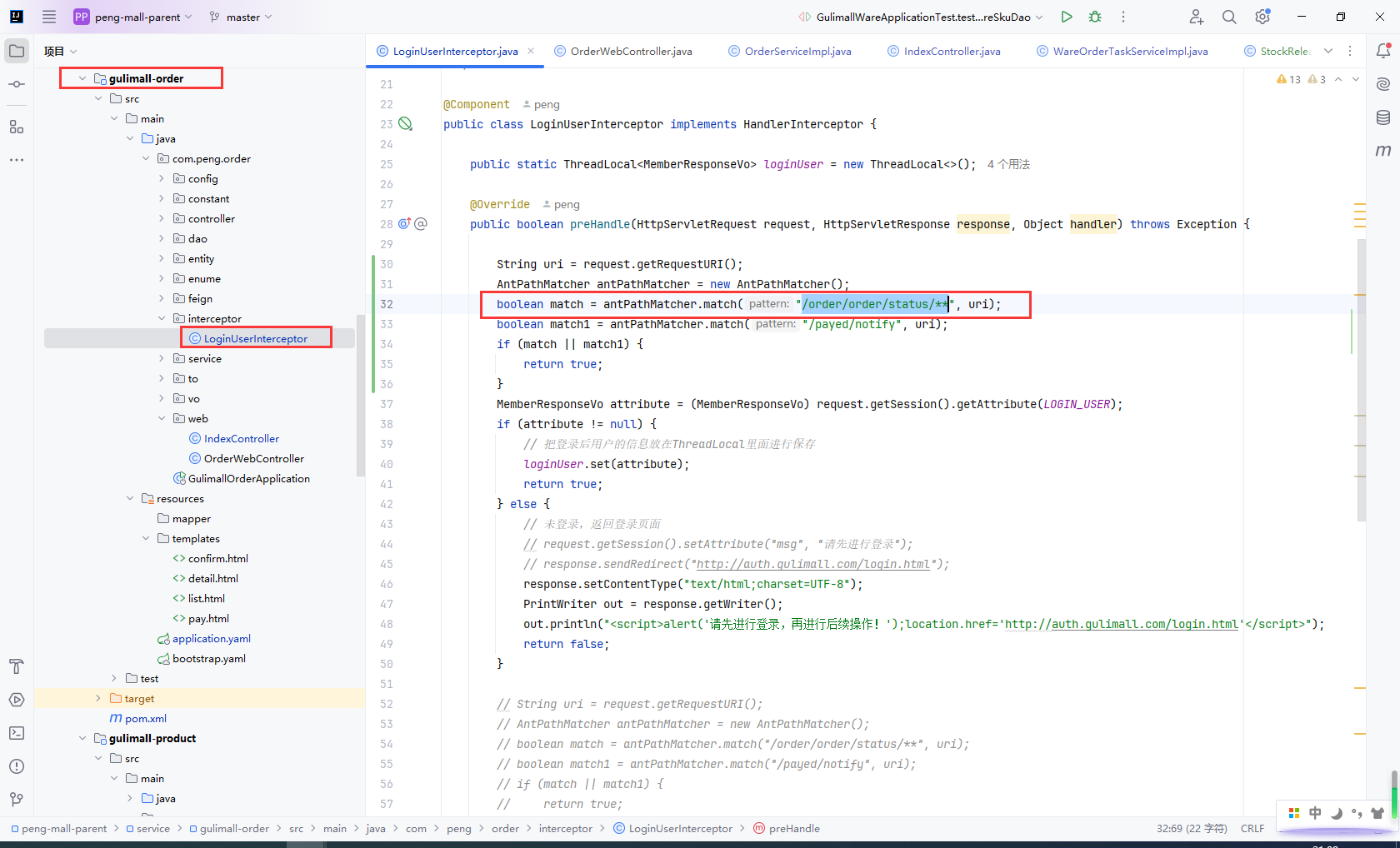Switch to StockRele tab
The image size is (1400, 848).
tap(1277, 51)
